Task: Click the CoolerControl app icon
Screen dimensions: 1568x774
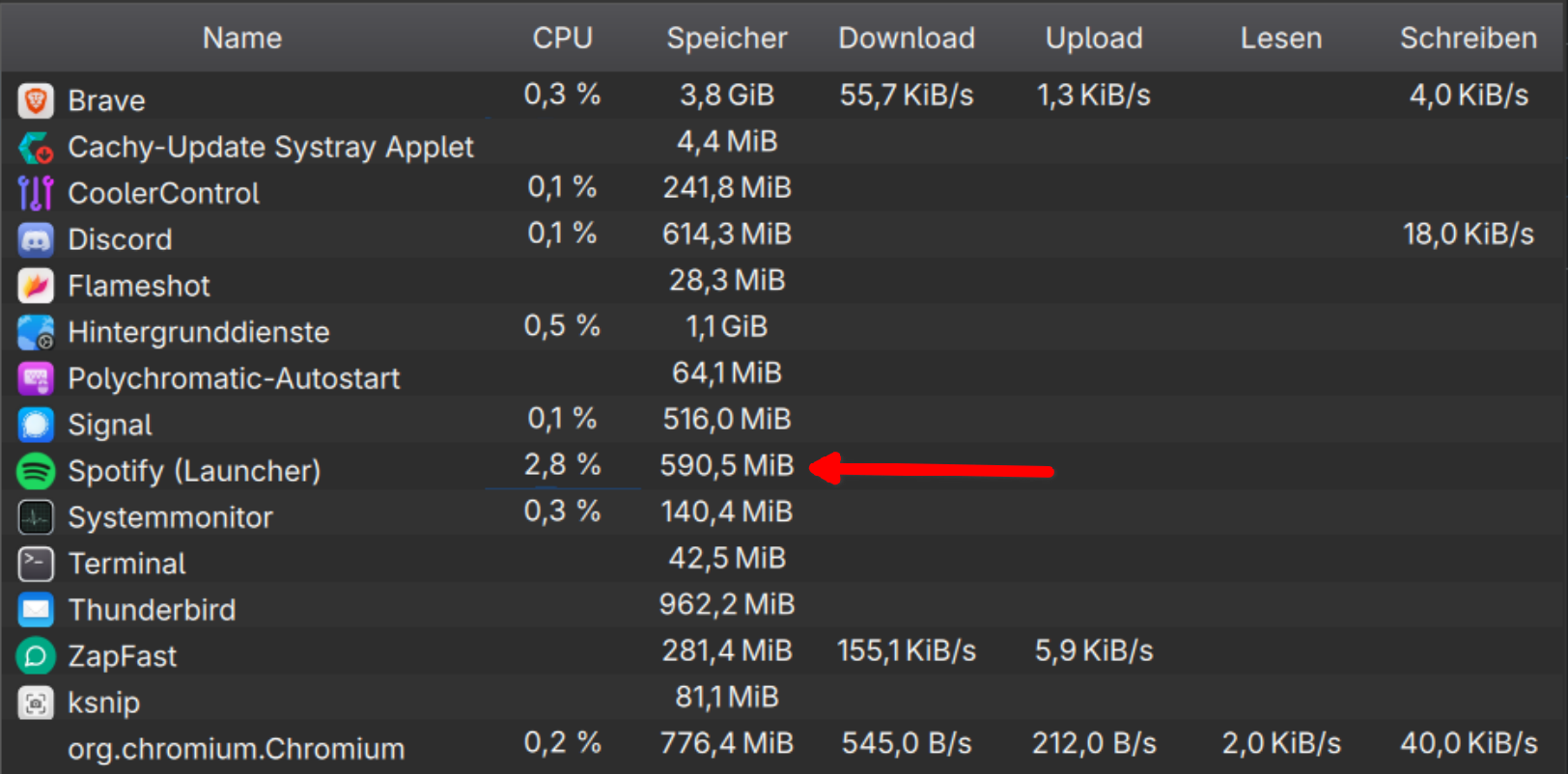Action: (x=36, y=193)
